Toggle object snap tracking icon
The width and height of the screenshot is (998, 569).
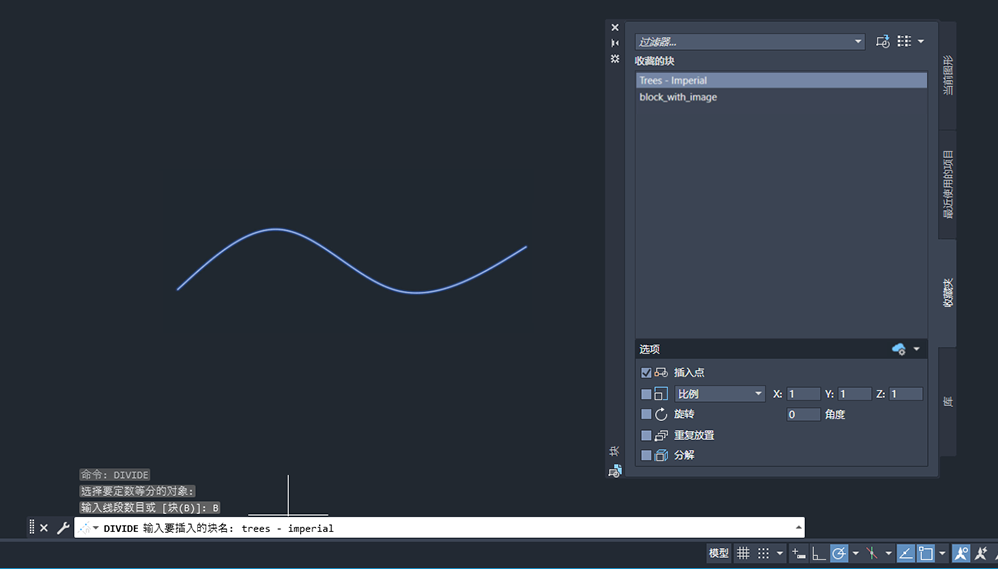(906, 553)
